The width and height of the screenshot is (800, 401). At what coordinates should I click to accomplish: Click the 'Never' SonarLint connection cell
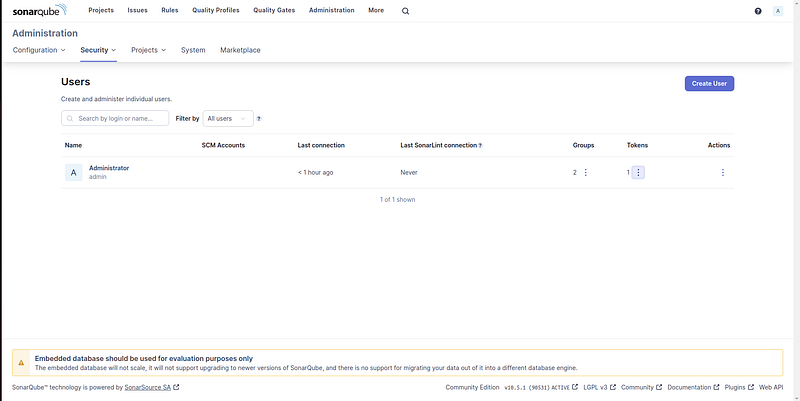[x=409, y=172]
